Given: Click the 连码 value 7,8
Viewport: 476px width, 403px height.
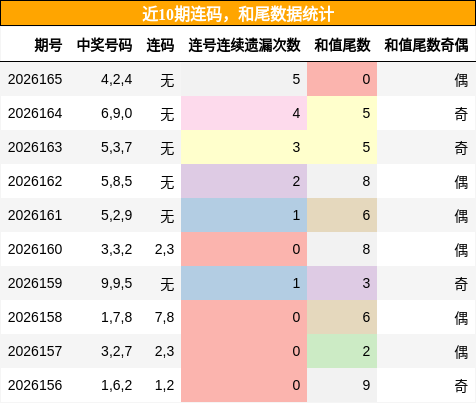Looking at the screenshot, I should pos(164,318).
